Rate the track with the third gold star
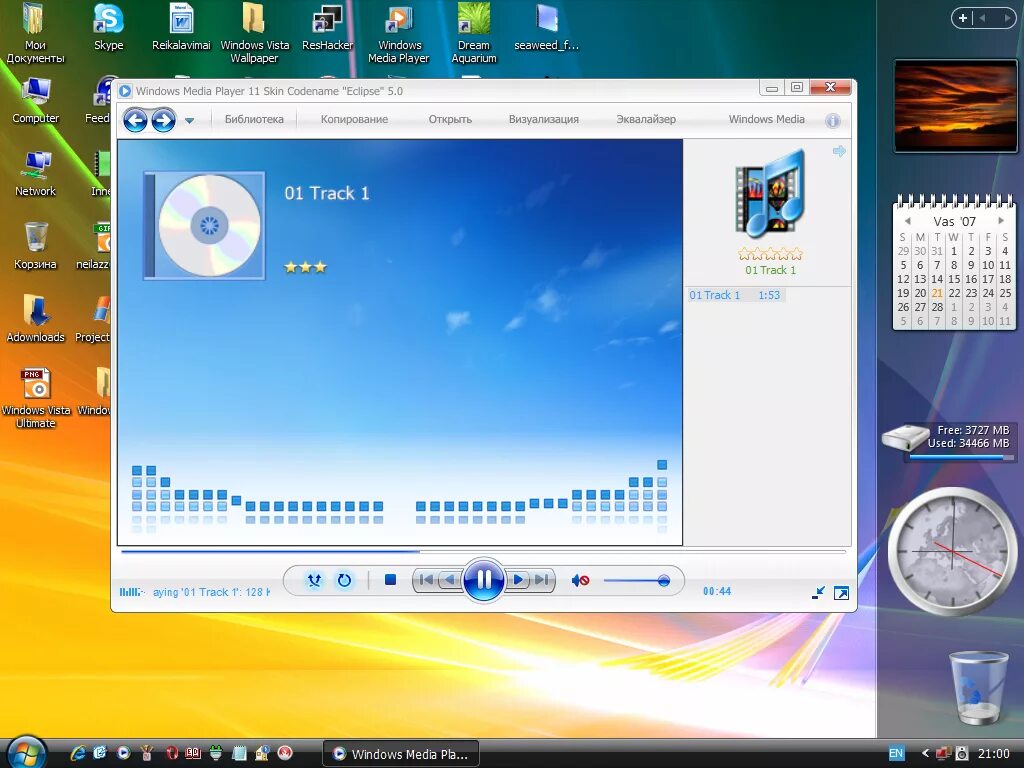Viewport: 1024px width, 768px height. [x=320, y=267]
